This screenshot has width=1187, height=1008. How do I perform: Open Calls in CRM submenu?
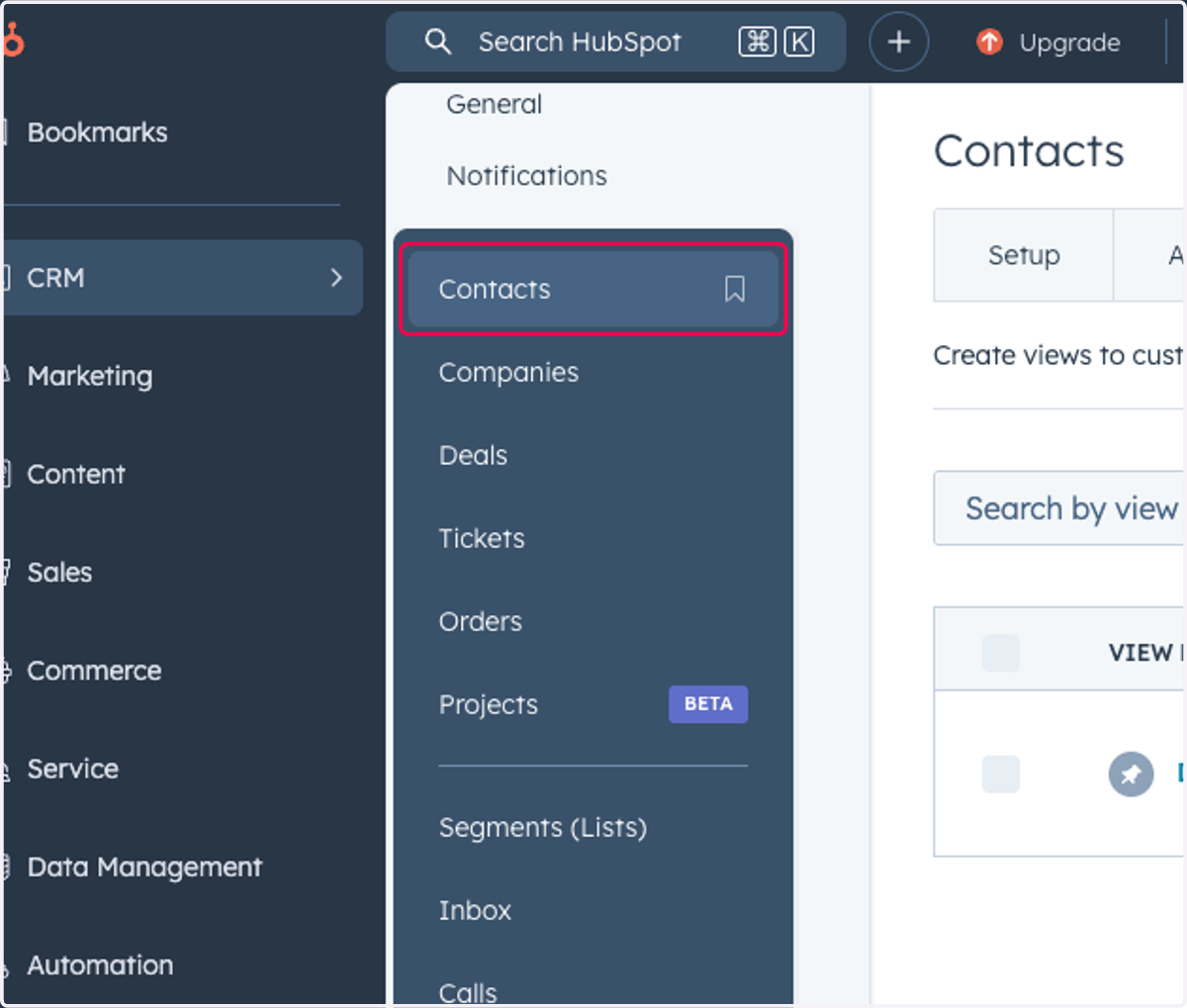468,992
